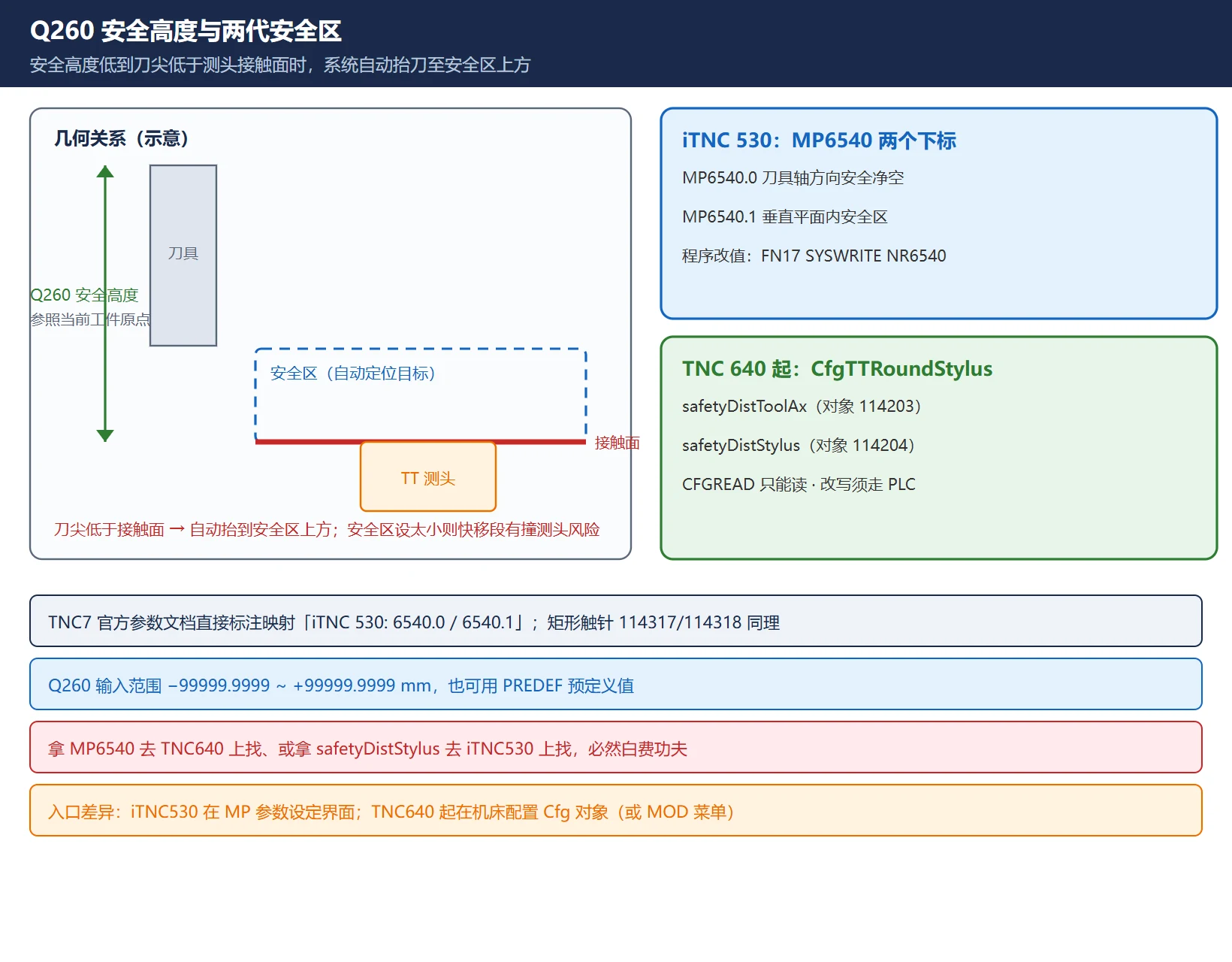Viewport: 1232px width, 962px height.
Task: Click the dashed '安全区（自动定位目标）' box
Action: 421,395
